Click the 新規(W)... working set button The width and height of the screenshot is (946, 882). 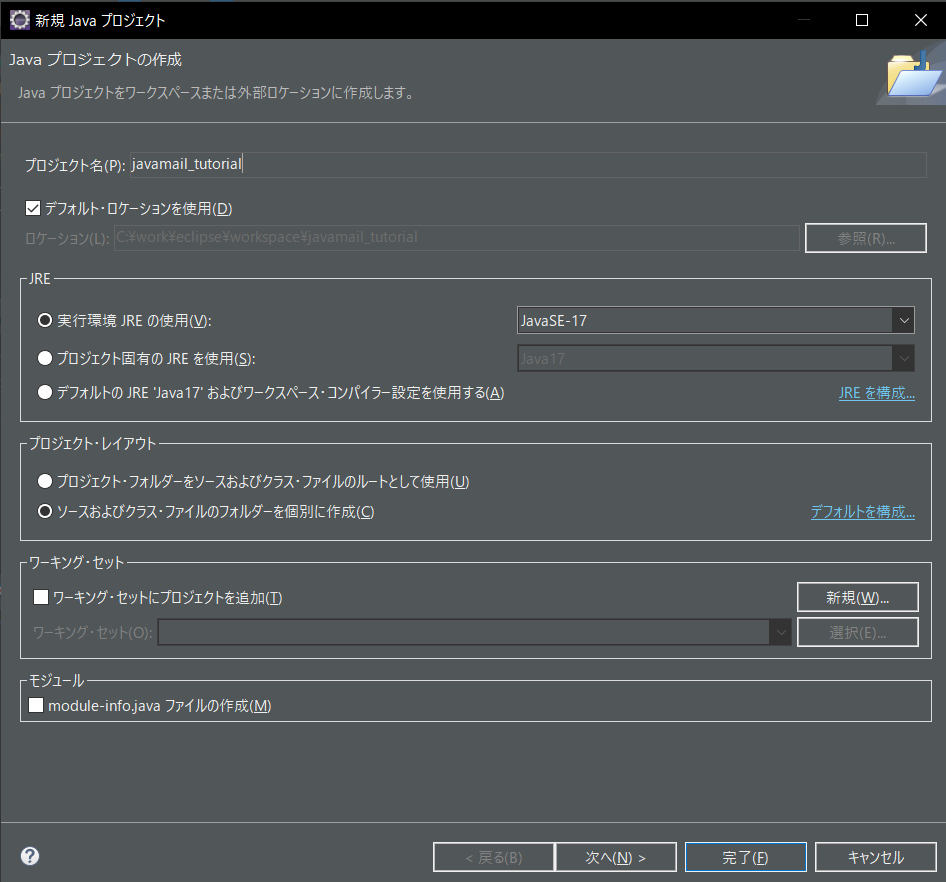857,597
